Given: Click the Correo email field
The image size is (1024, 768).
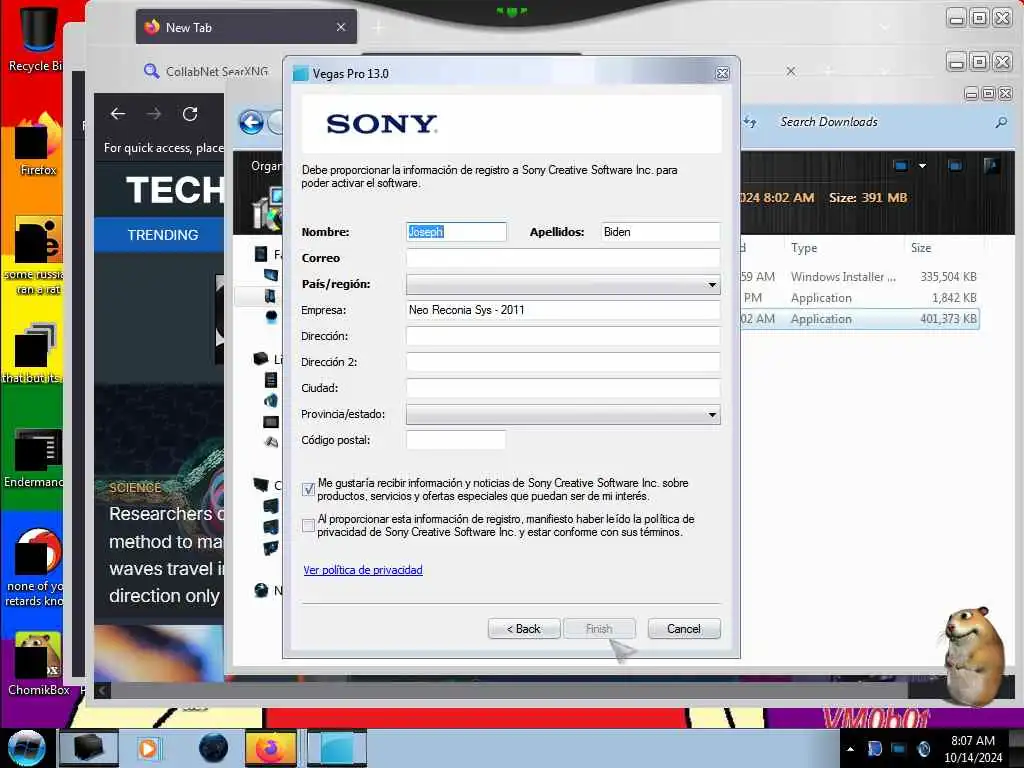Looking at the screenshot, I should point(563,258).
